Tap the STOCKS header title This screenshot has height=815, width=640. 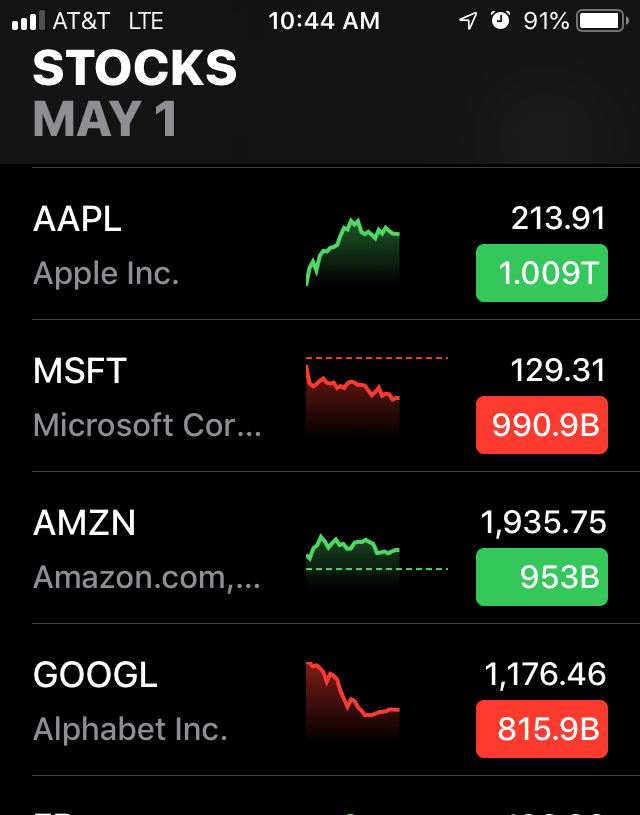point(135,68)
